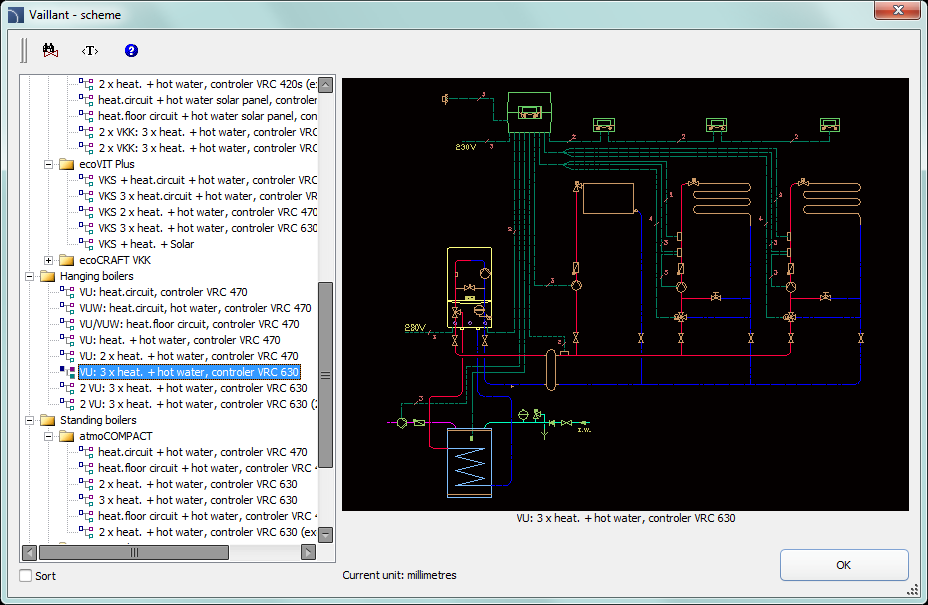Image resolution: width=928 pixels, height=605 pixels.
Task: Close the Vaillant scheme dialog window
Action: [896, 10]
